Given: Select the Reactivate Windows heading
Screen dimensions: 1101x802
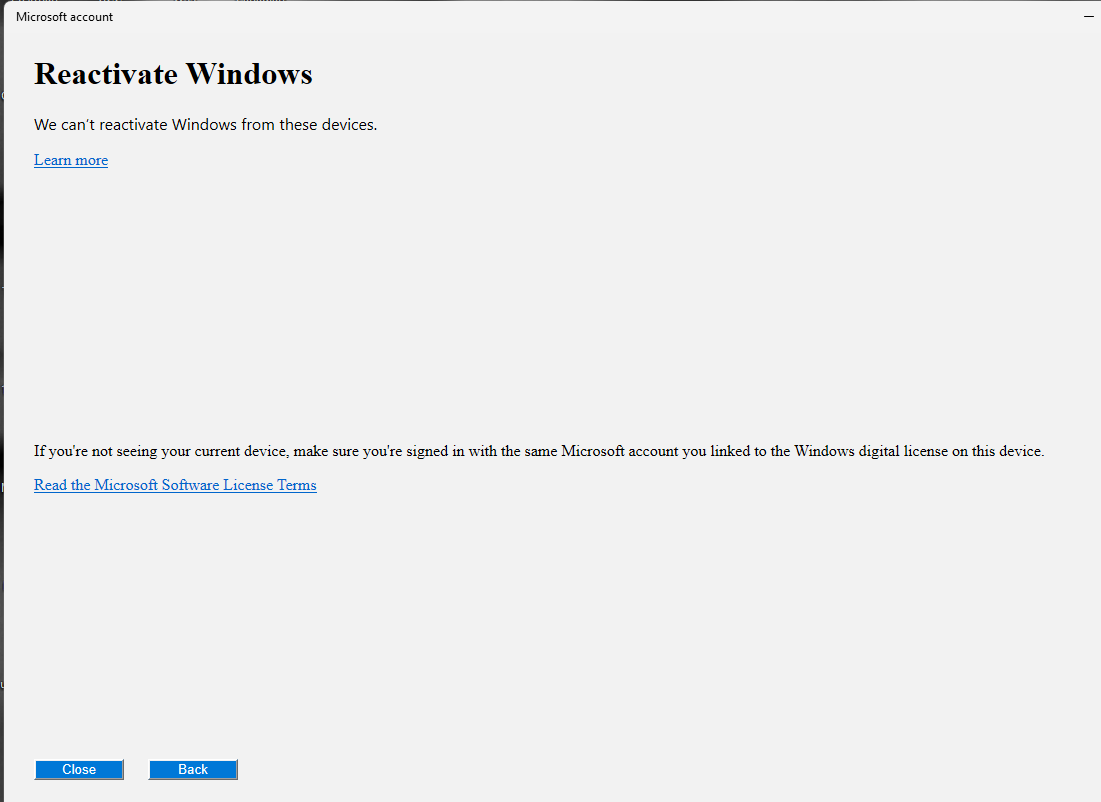Looking at the screenshot, I should 173,74.
